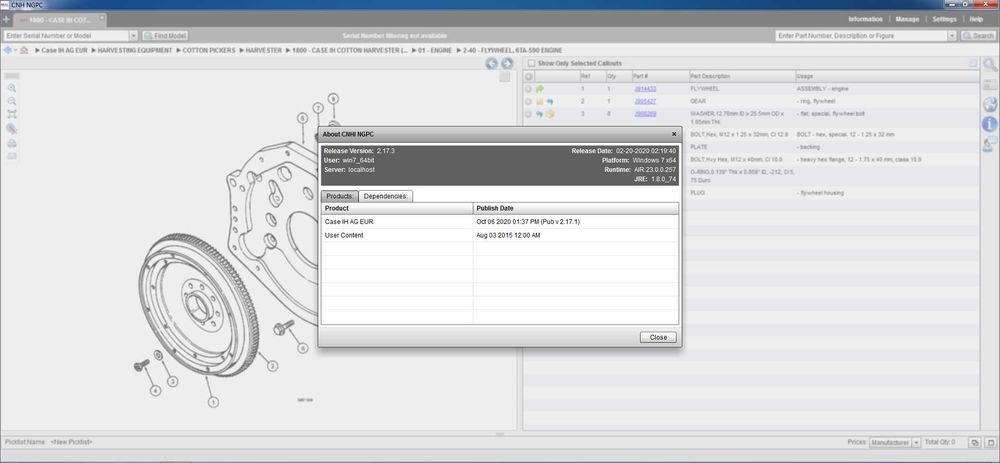Add a new tab with plus icon

tap(6, 20)
